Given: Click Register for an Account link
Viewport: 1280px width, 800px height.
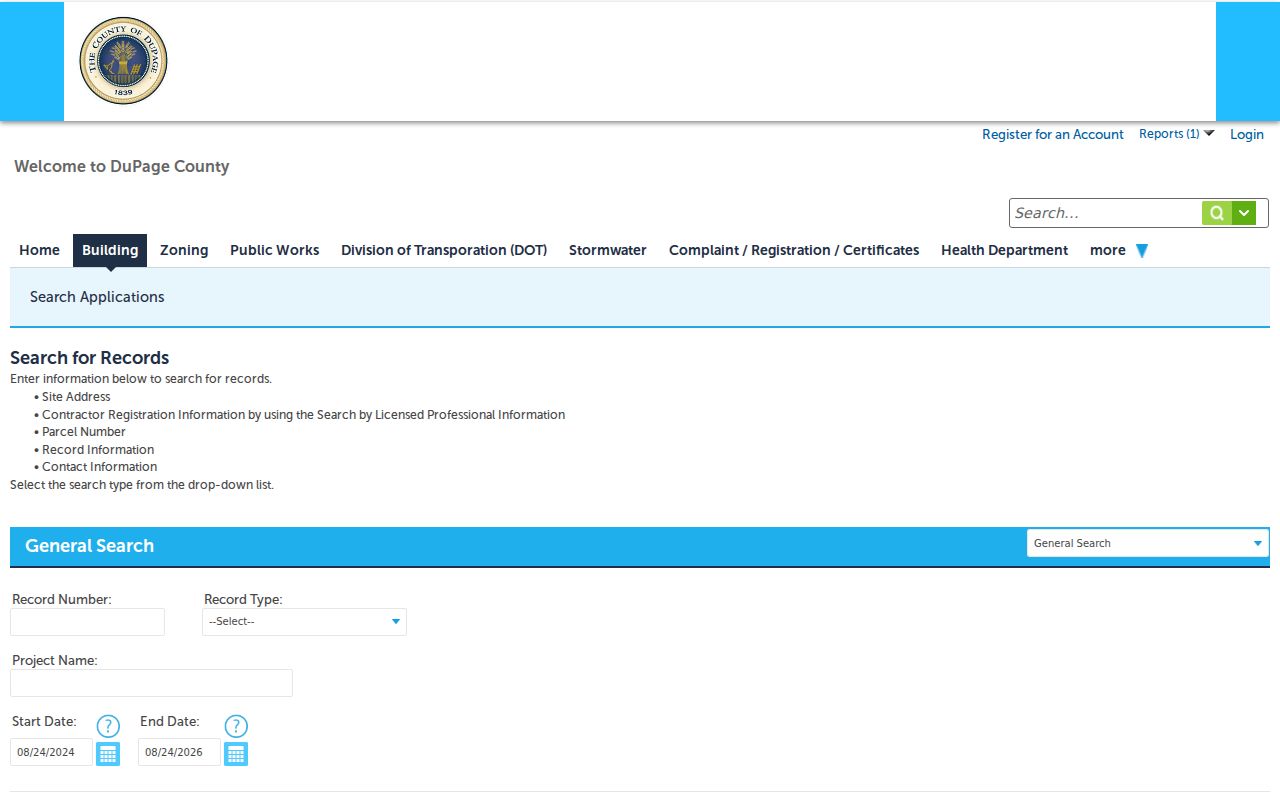Looking at the screenshot, I should [1053, 134].
